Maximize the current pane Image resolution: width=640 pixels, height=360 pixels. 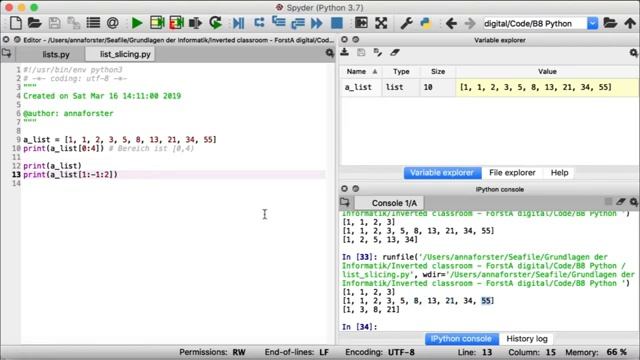click(x=361, y=23)
